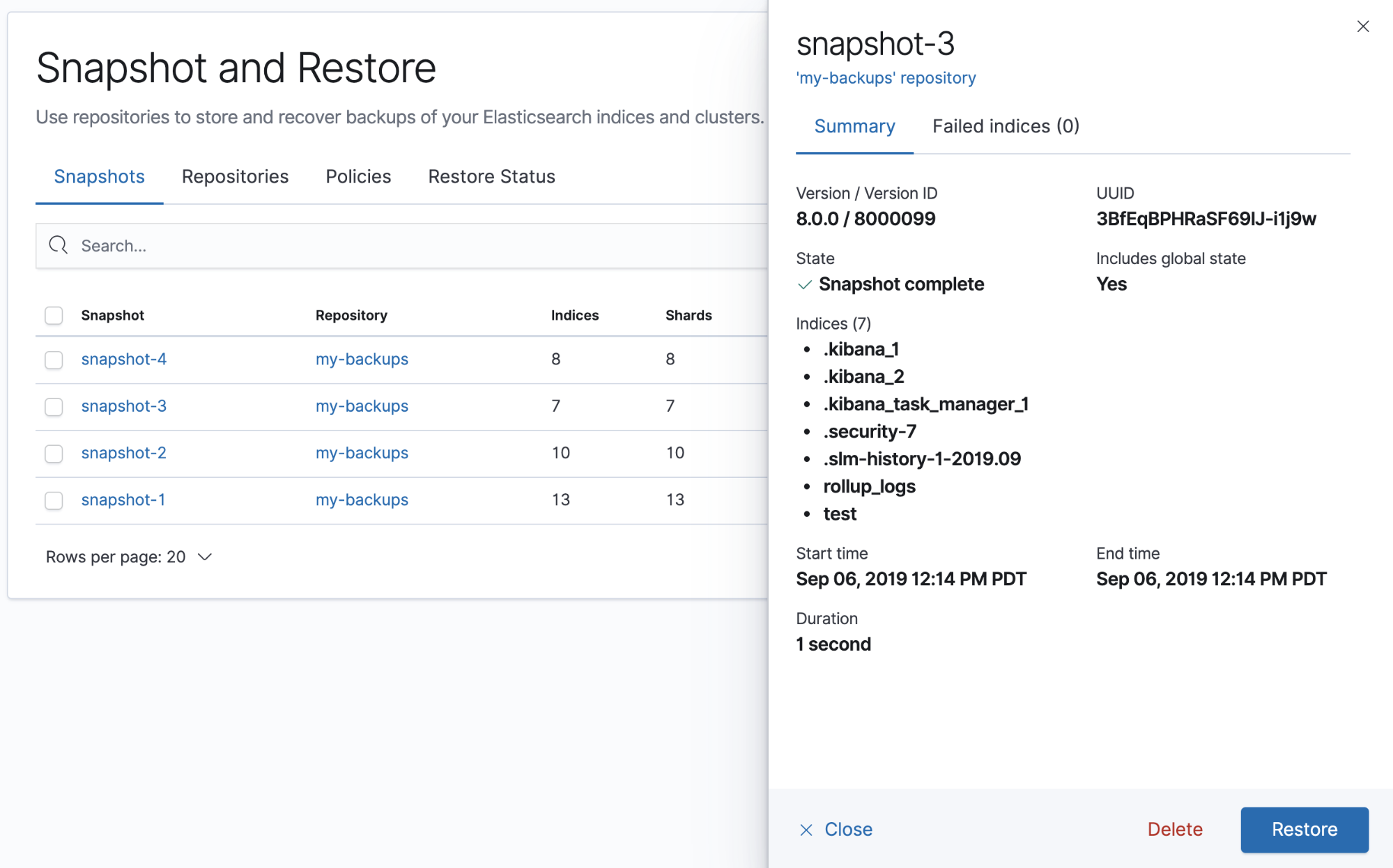Switch to the Summary tab

855,125
